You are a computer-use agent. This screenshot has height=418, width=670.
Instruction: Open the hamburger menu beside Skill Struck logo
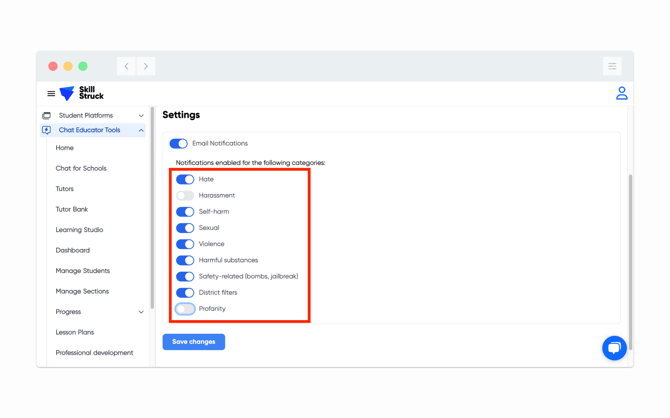pos(51,94)
